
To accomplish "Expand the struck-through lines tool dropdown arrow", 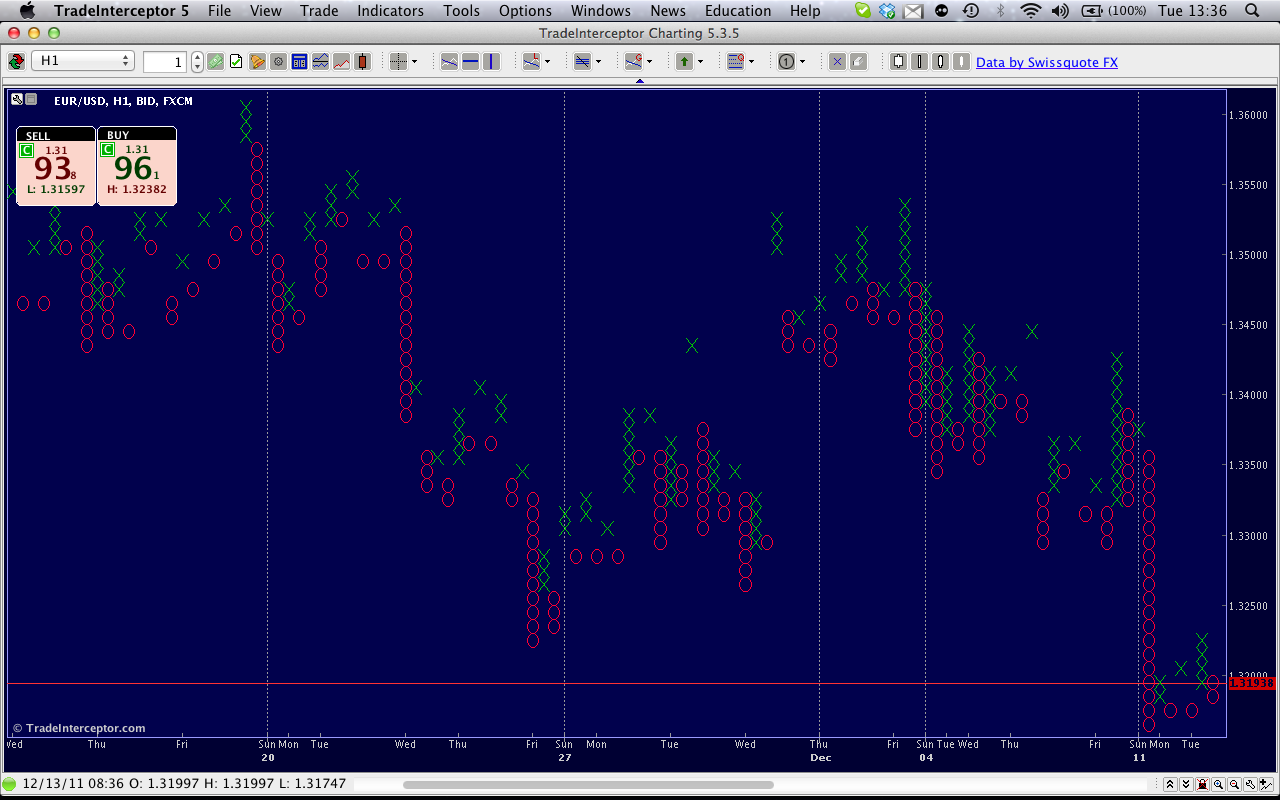I will click(598, 62).
